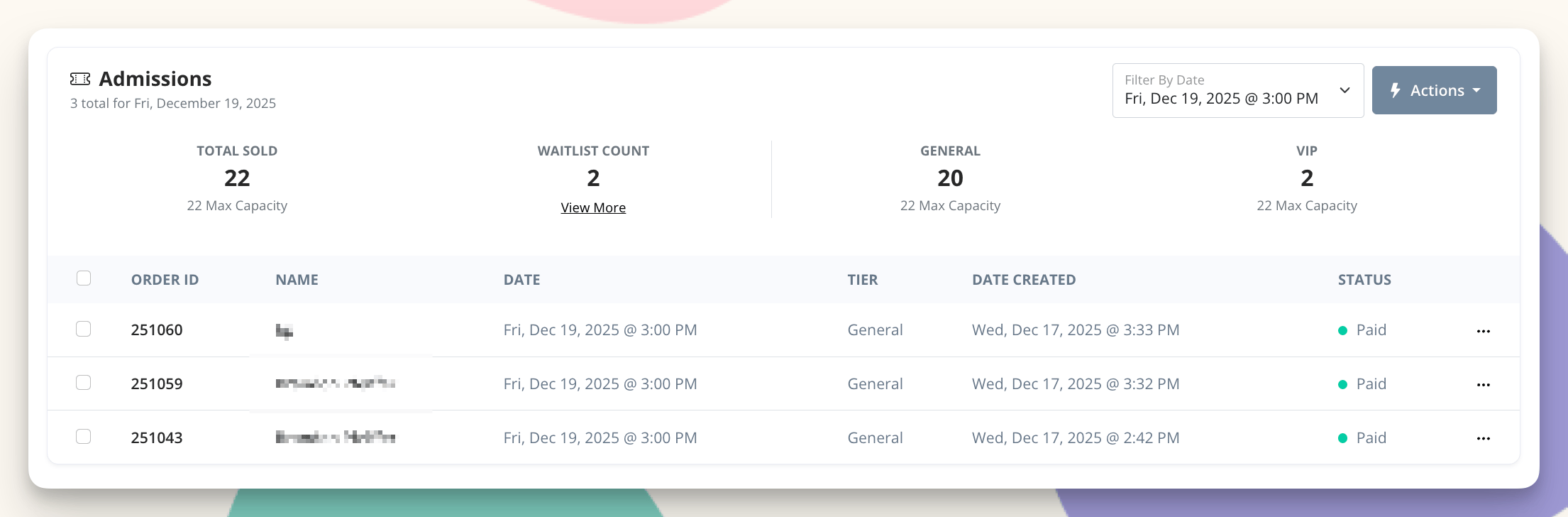
Task: Check the box for order 251060
Action: tap(84, 329)
